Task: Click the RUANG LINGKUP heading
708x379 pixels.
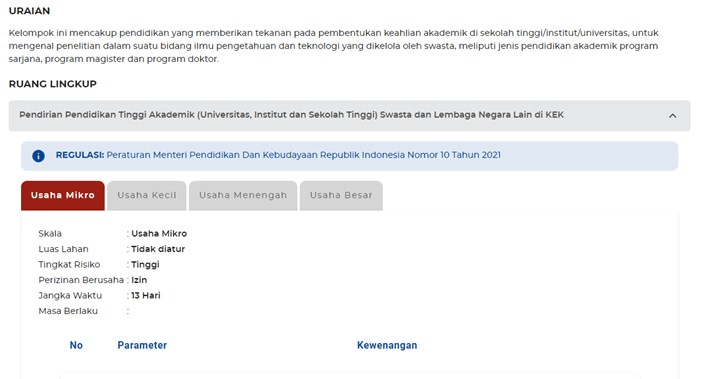Action: [52, 84]
